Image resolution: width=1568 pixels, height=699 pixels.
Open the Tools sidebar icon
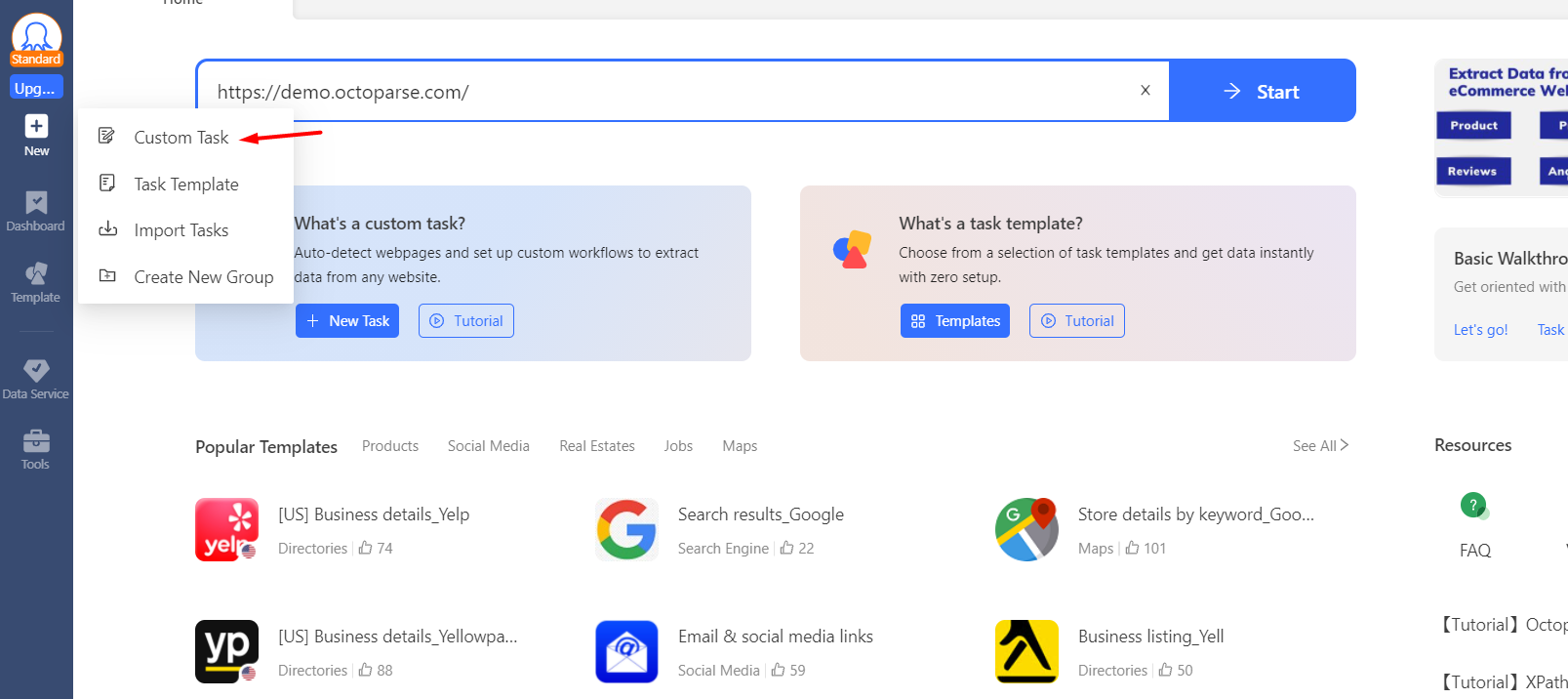pos(36,441)
